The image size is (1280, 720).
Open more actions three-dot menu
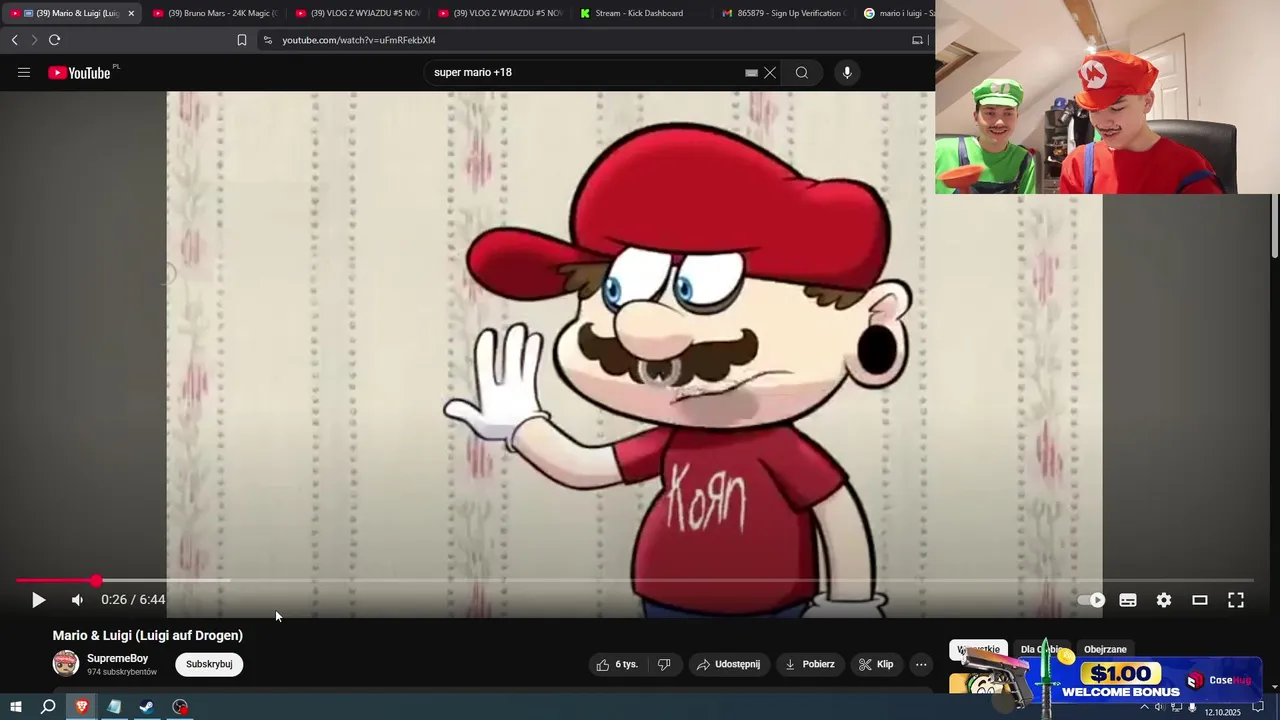[921, 664]
